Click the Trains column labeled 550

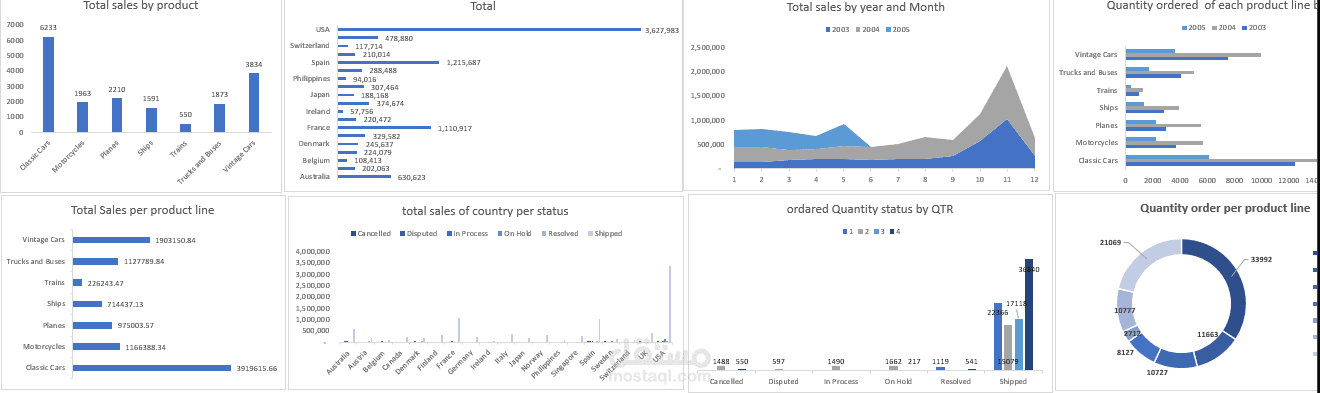tap(185, 127)
